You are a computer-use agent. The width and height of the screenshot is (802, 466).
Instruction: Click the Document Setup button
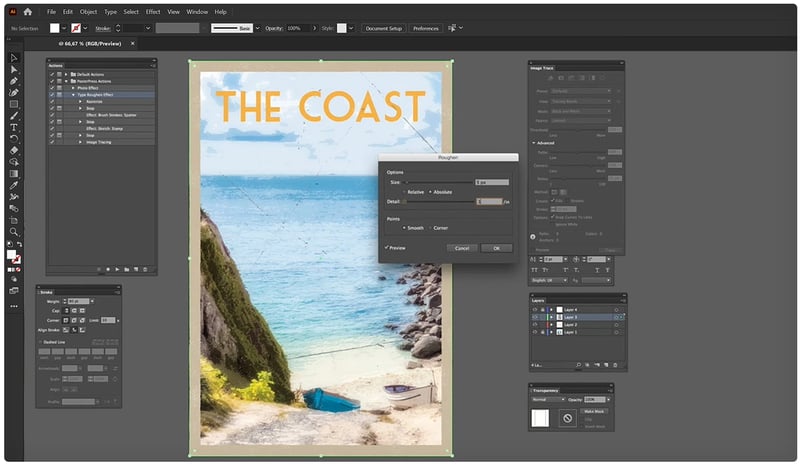click(x=383, y=28)
